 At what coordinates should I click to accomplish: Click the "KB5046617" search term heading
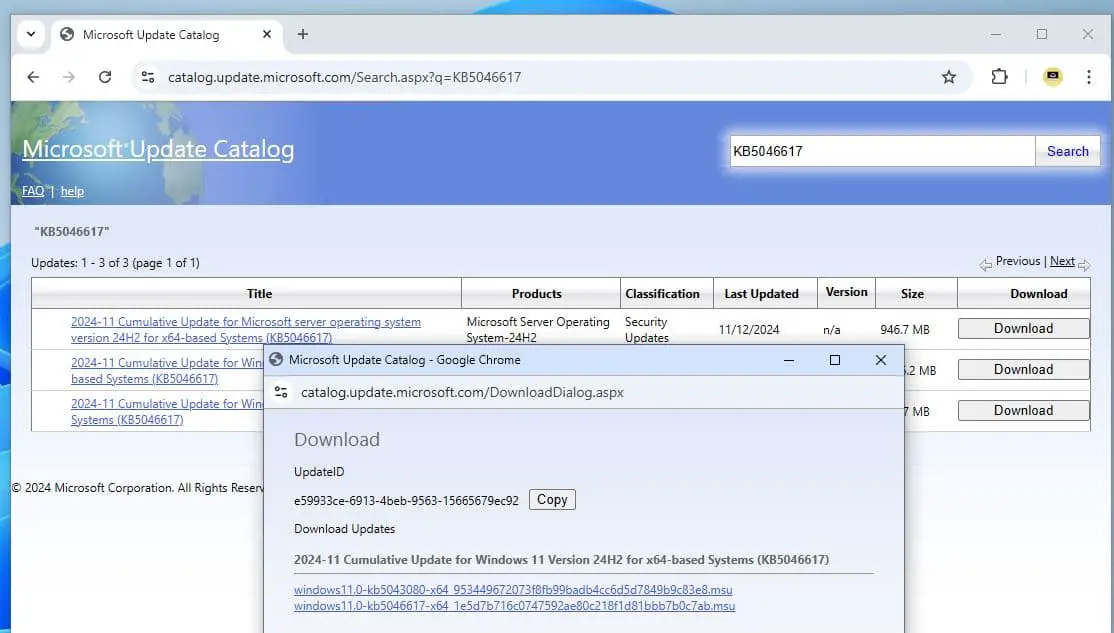click(72, 232)
